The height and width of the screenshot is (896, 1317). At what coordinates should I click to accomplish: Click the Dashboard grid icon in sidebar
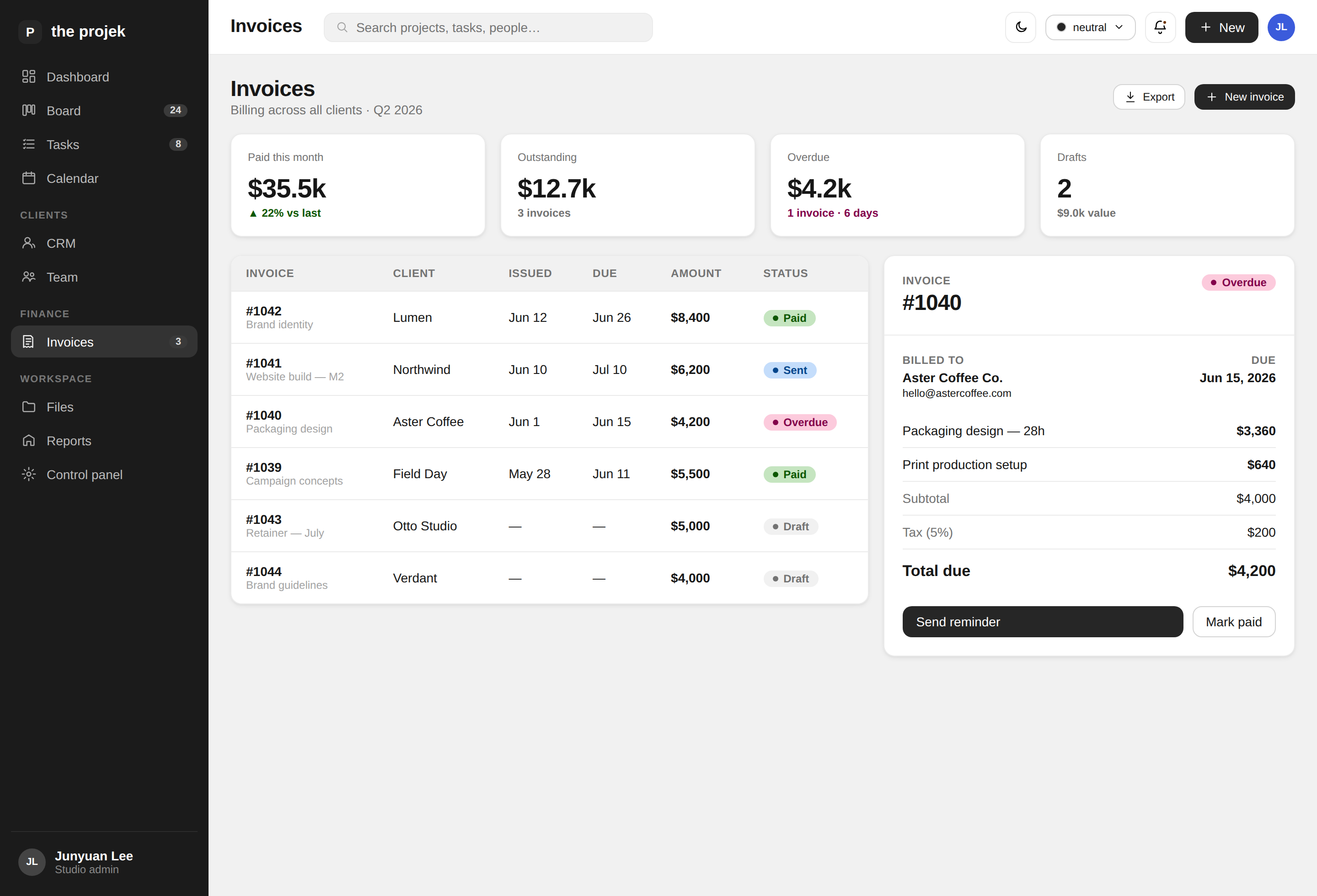click(x=29, y=76)
